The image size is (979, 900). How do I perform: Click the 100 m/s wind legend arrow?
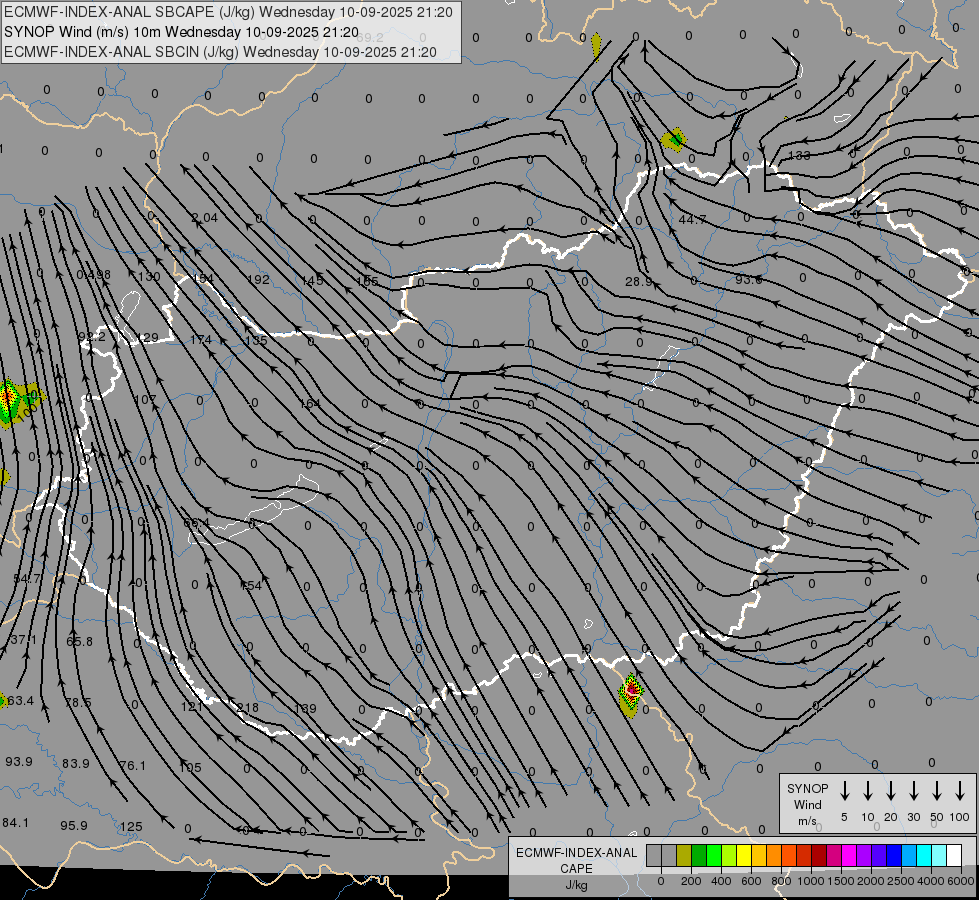pyautogui.click(x=960, y=791)
